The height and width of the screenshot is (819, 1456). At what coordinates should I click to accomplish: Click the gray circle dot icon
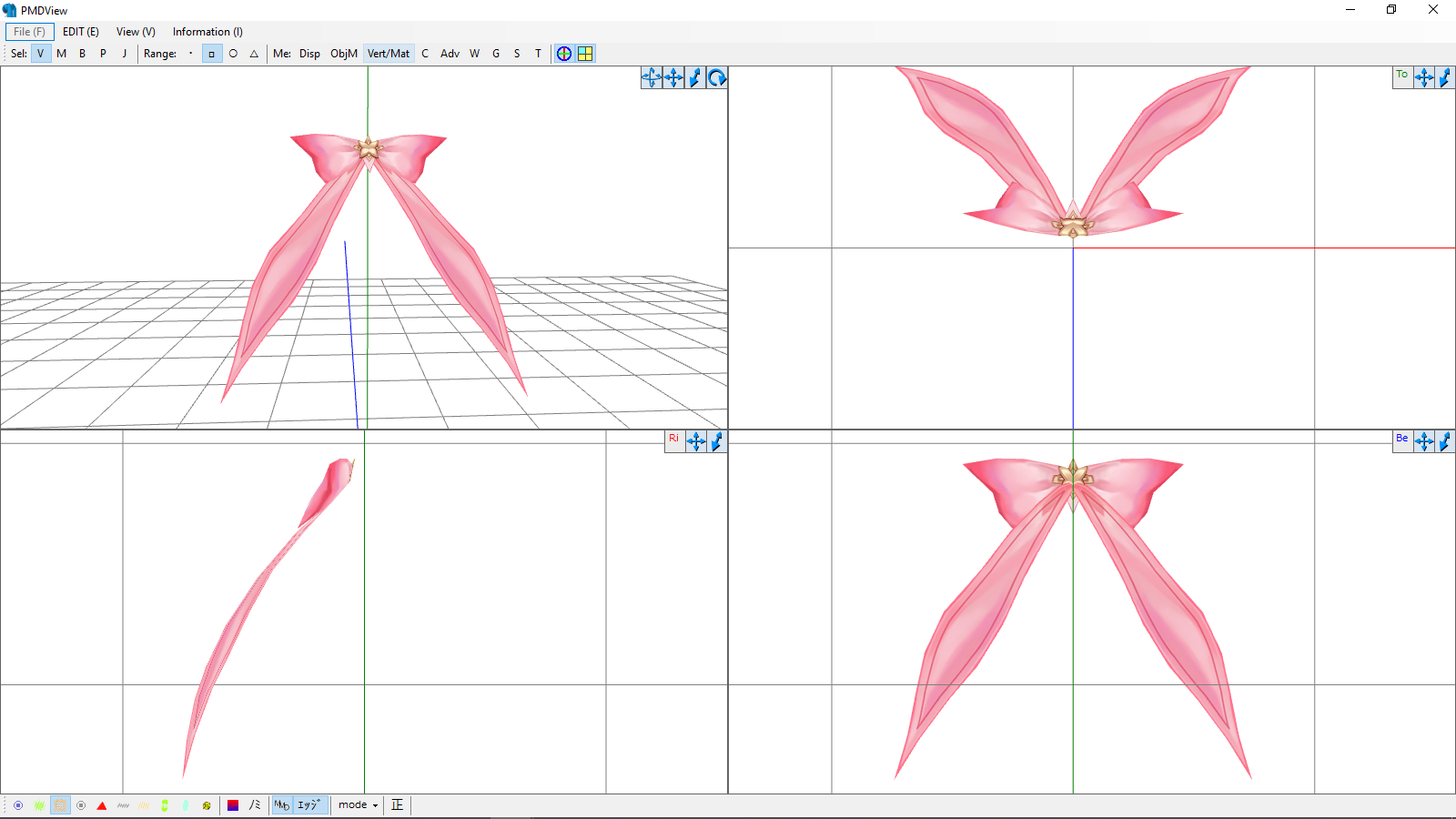(81, 805)
